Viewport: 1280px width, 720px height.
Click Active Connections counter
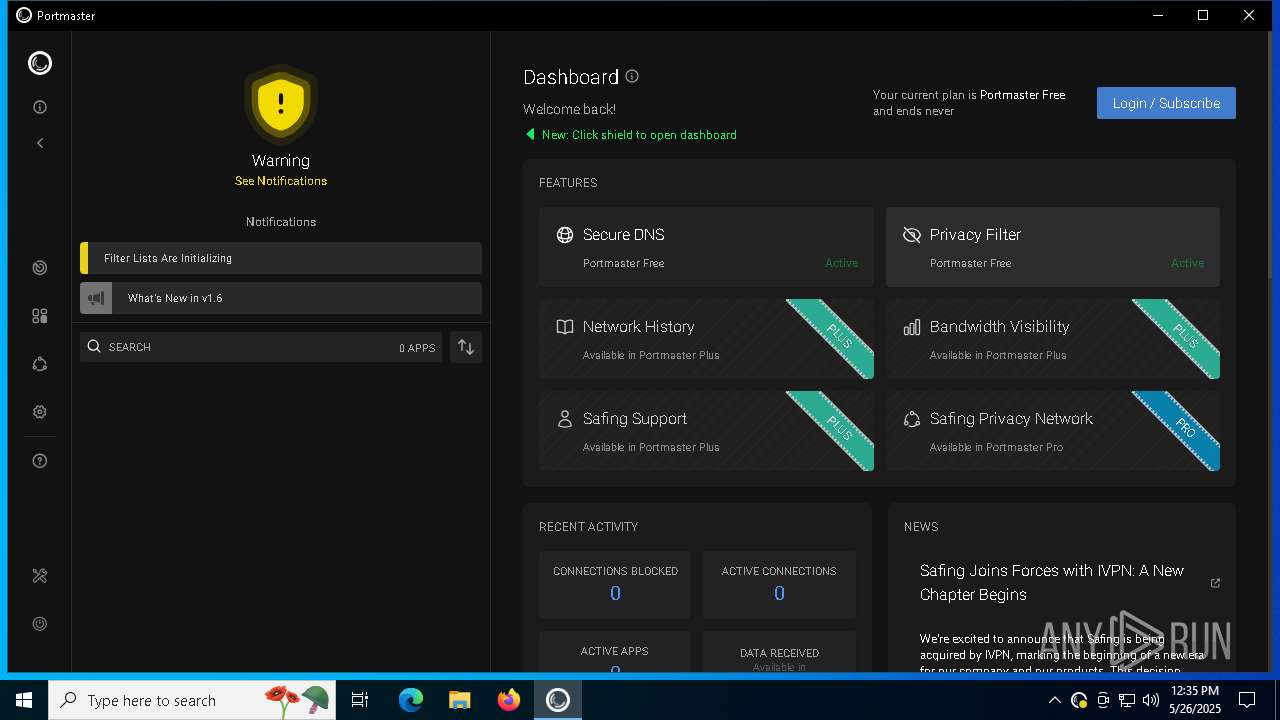[x=779, y=585]
